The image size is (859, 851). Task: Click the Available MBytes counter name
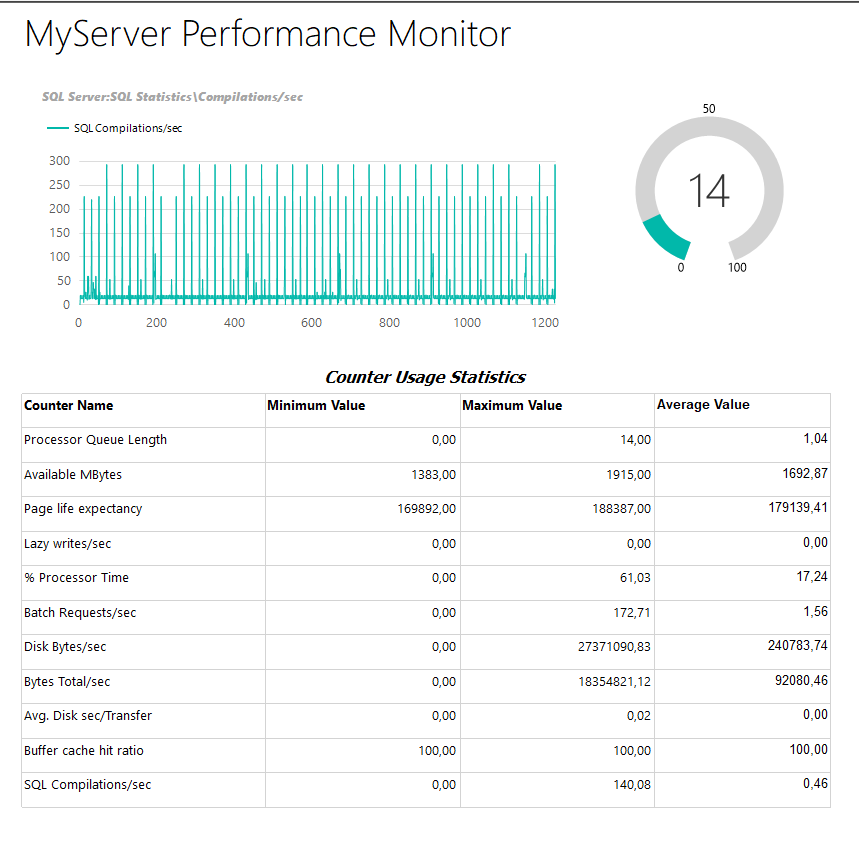73,474
